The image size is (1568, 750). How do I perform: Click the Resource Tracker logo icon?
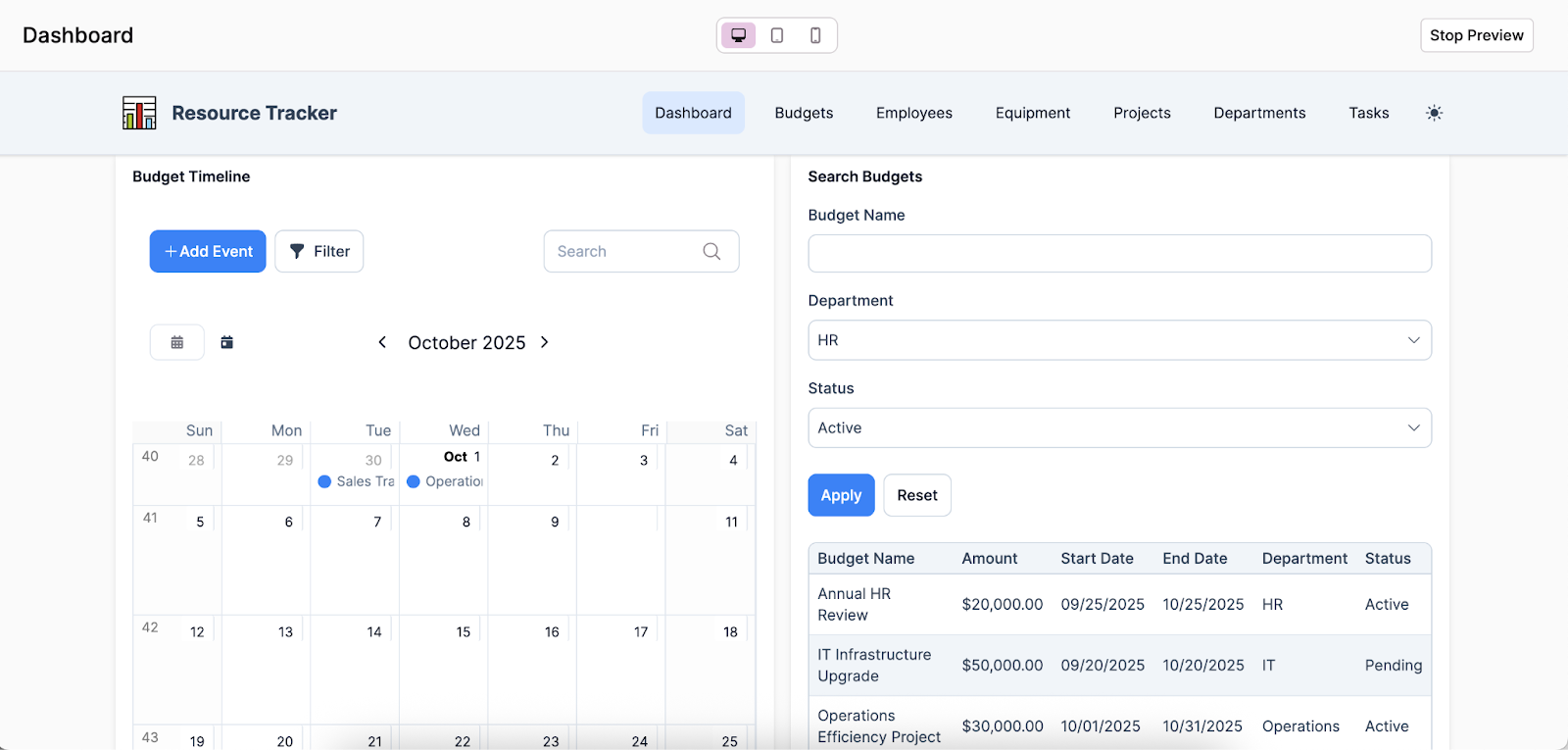pos(139,113)
